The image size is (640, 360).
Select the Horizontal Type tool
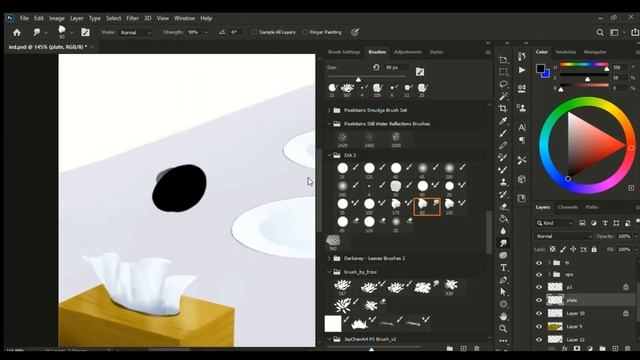click(503, 268)
